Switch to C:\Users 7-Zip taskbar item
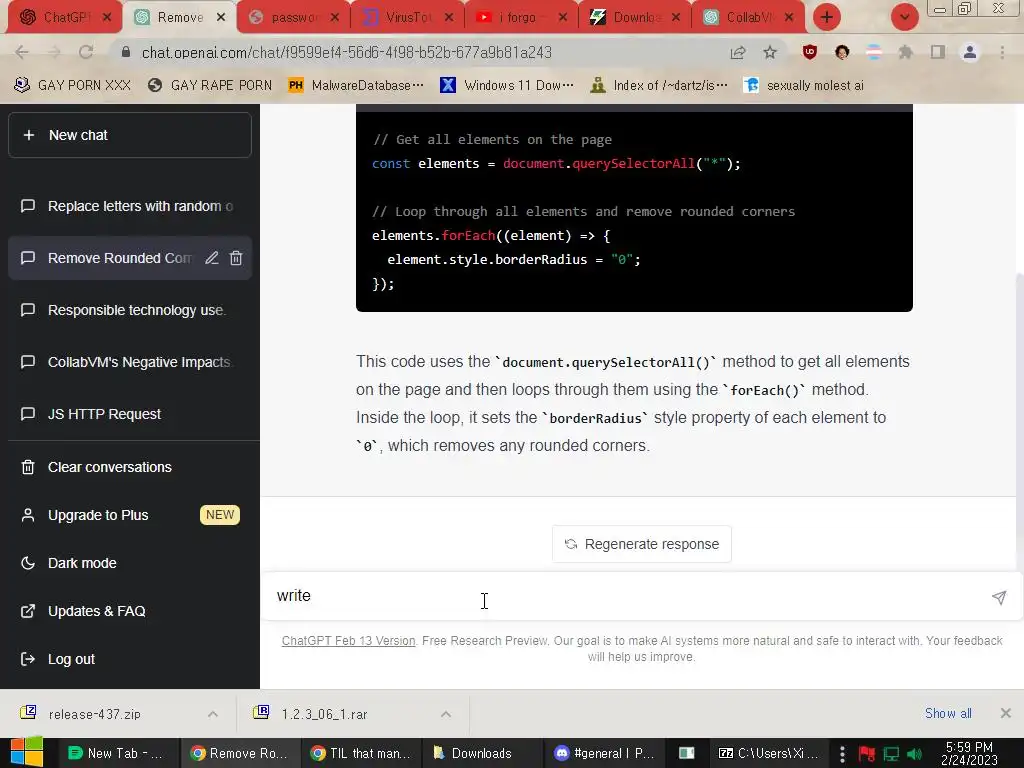The image size is (1024, 768). pyautogui.click(x=771, y=753)
